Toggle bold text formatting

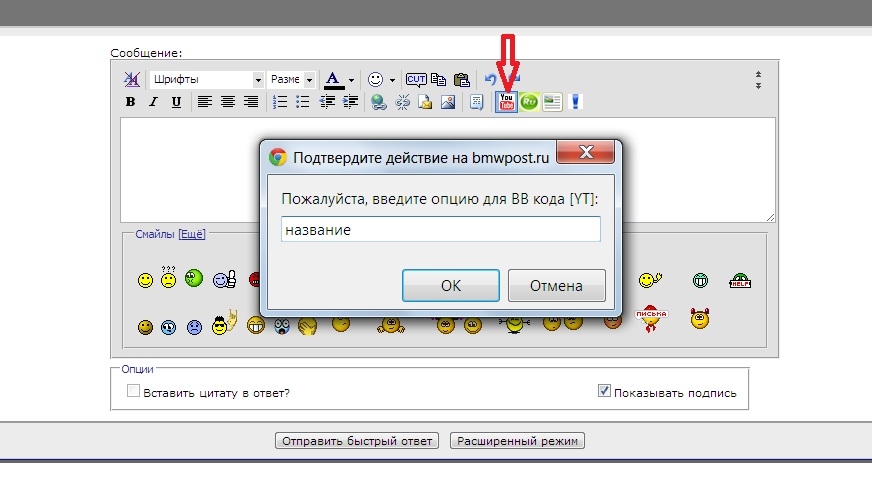pos(130,102)
